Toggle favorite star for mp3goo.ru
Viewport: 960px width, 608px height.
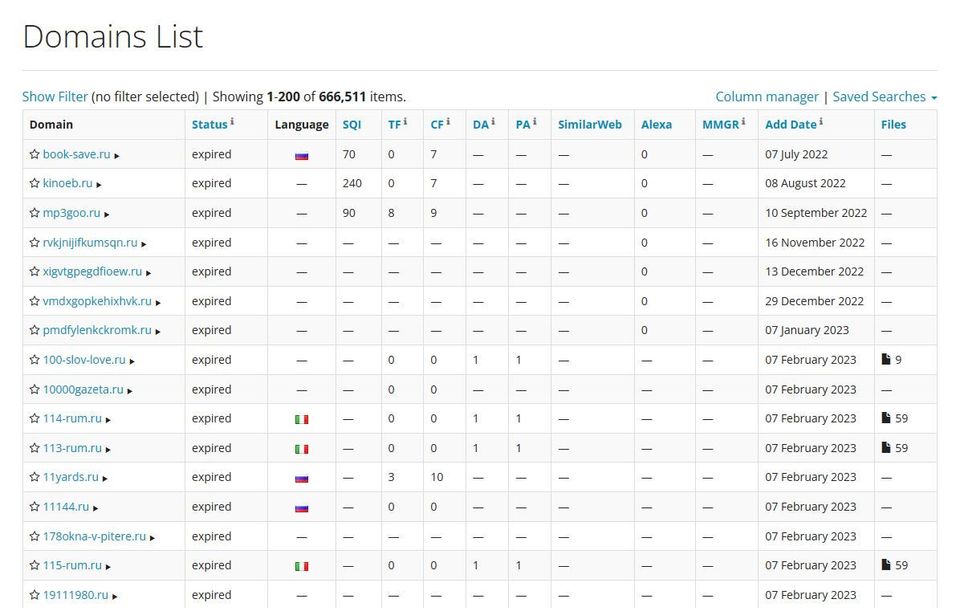click(34, 213)
